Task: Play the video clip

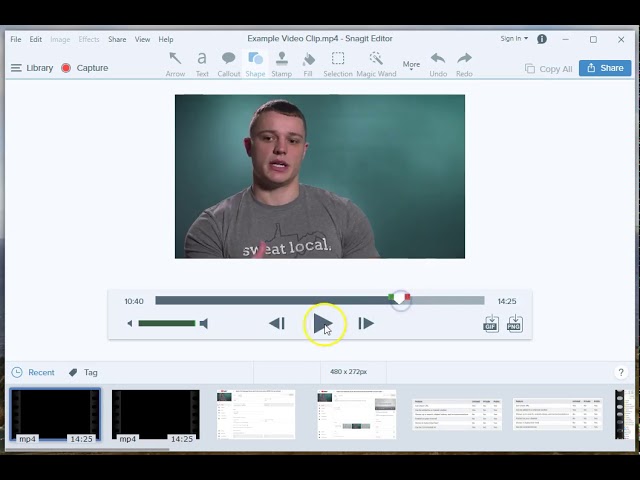Action: point(322,324)
